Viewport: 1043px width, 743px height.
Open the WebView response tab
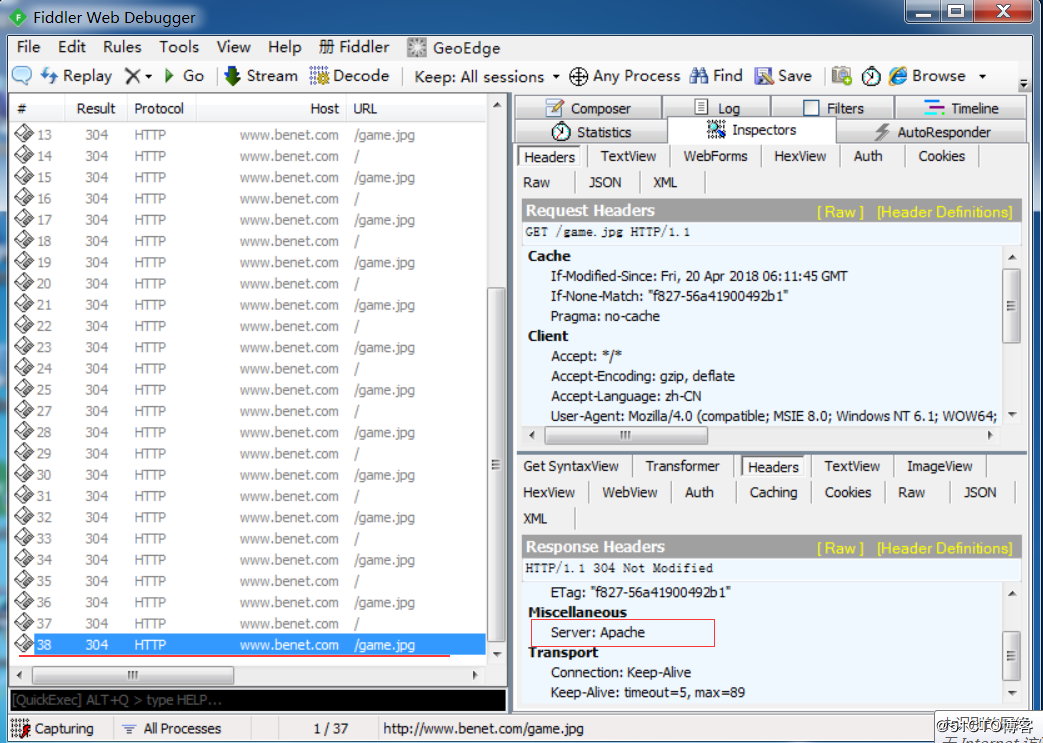click(x=629, y=492)
